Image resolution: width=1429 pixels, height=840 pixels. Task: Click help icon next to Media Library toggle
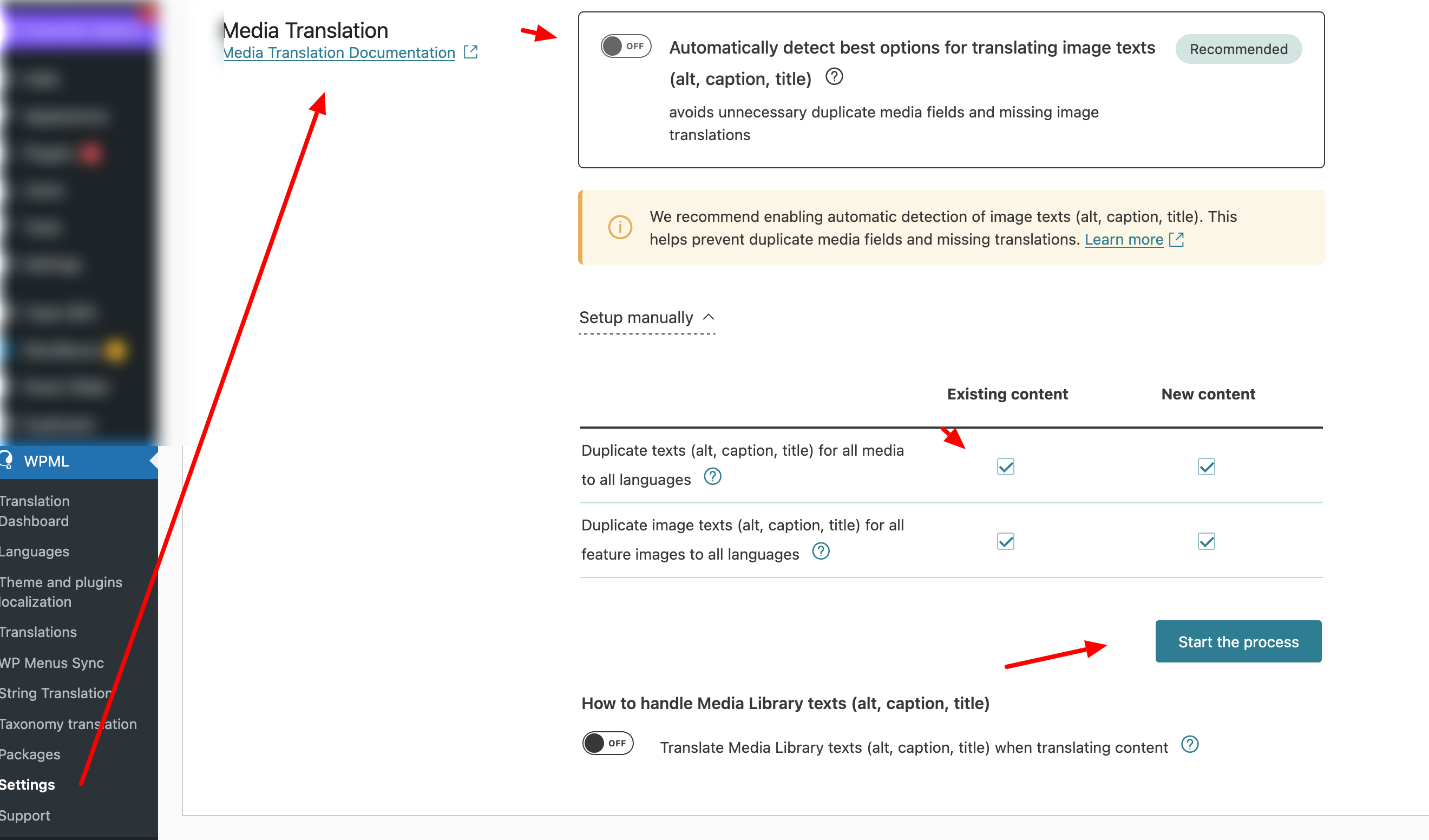pyautogui.click(x=1190, y=745)
